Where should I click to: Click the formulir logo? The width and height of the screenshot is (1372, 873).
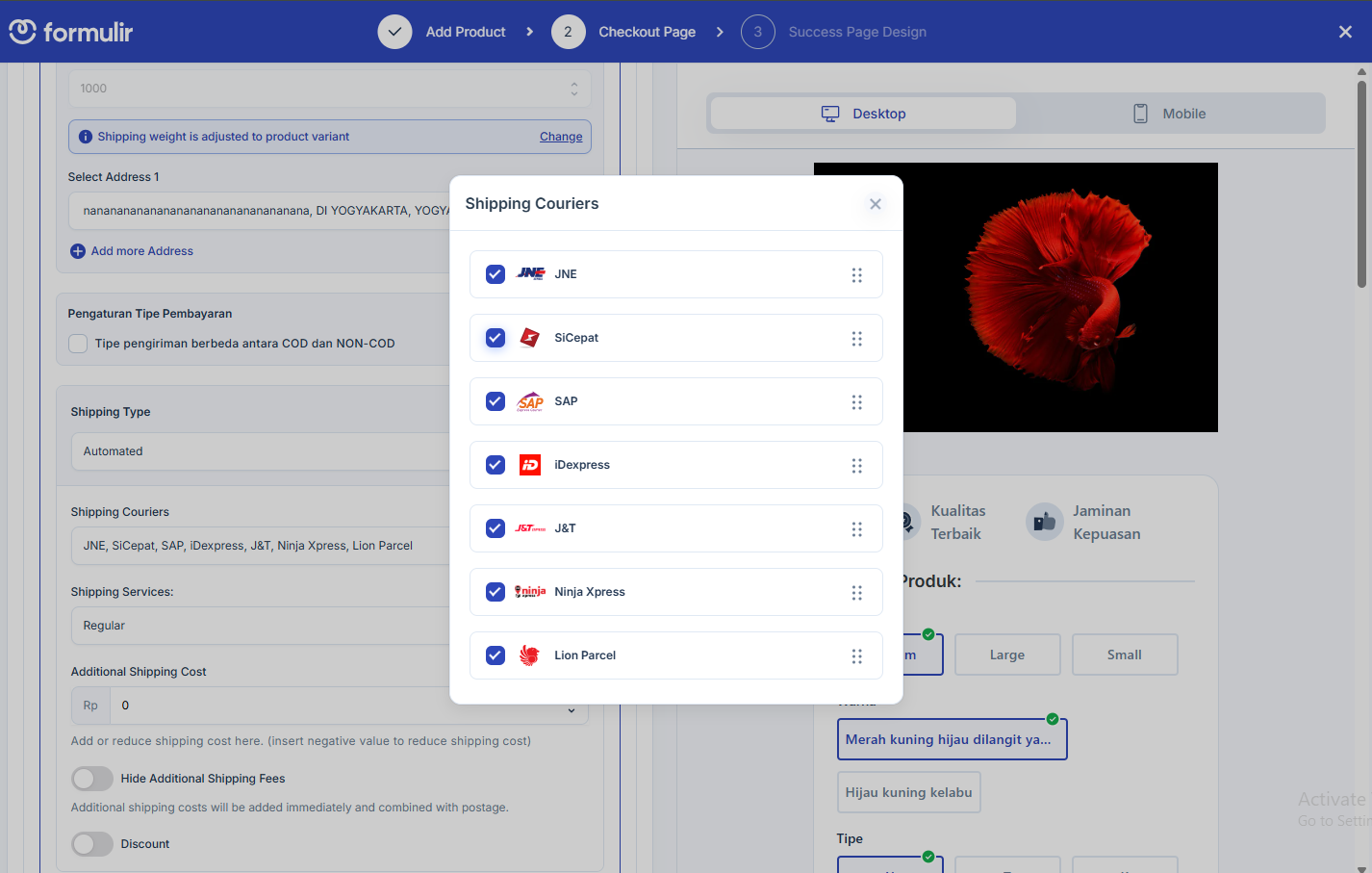[x=71, y=32]
